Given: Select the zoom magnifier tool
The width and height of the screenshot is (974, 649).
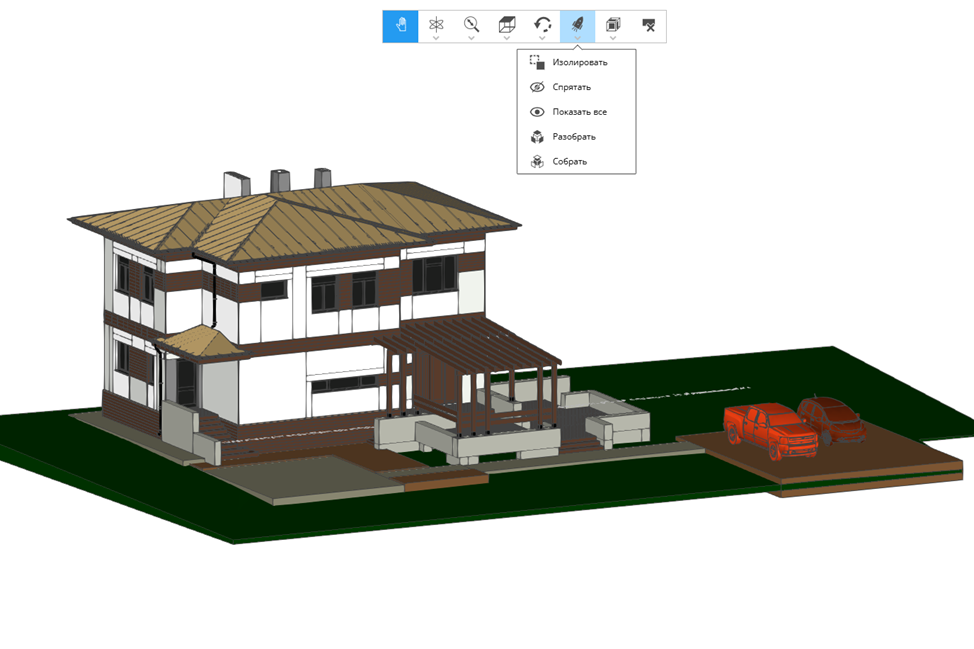Looking at the screenshot, I should tap(471, 24).
